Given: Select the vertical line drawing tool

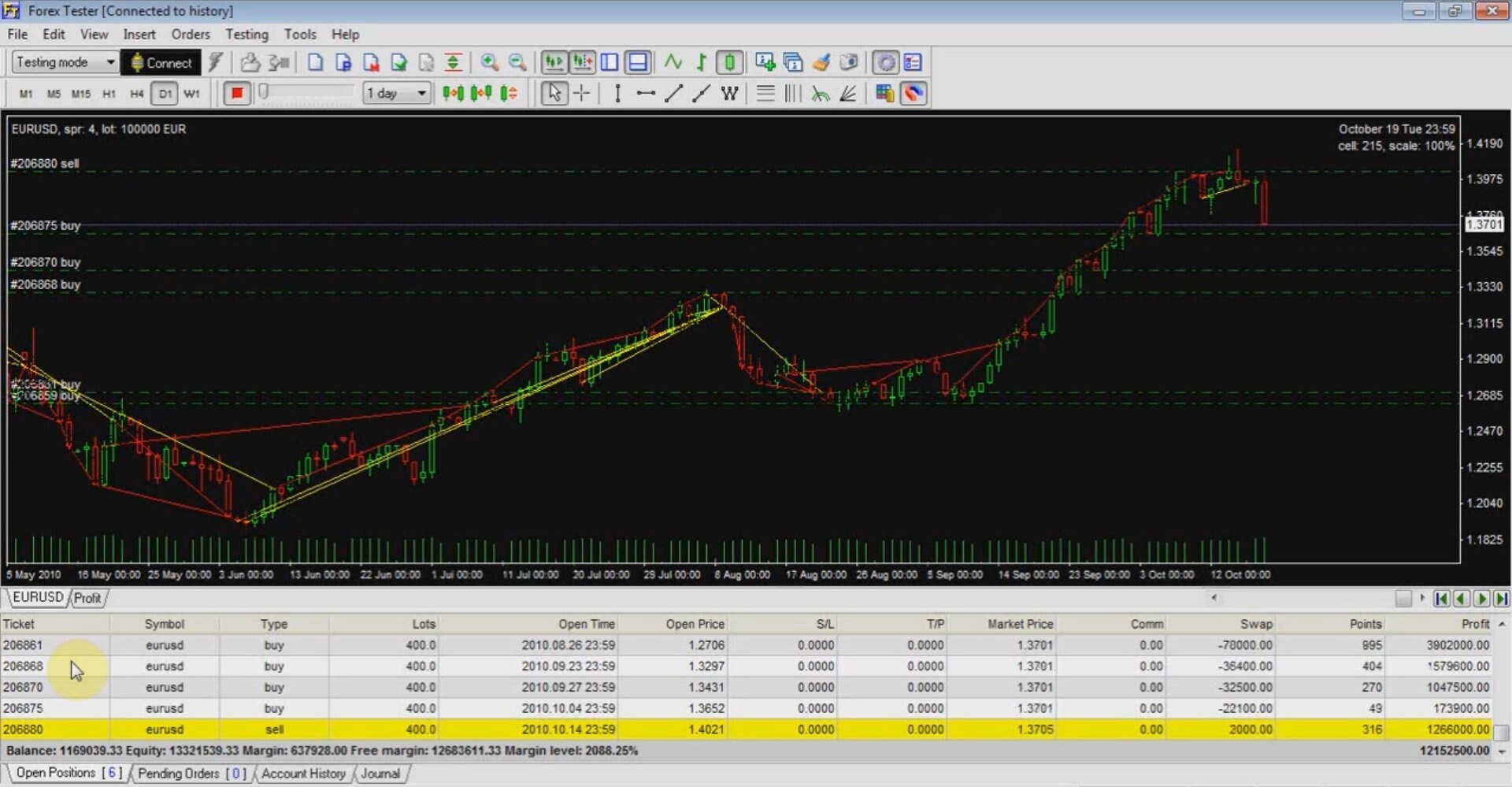Looking at the screenshot, I should click(x=617, y=93).
